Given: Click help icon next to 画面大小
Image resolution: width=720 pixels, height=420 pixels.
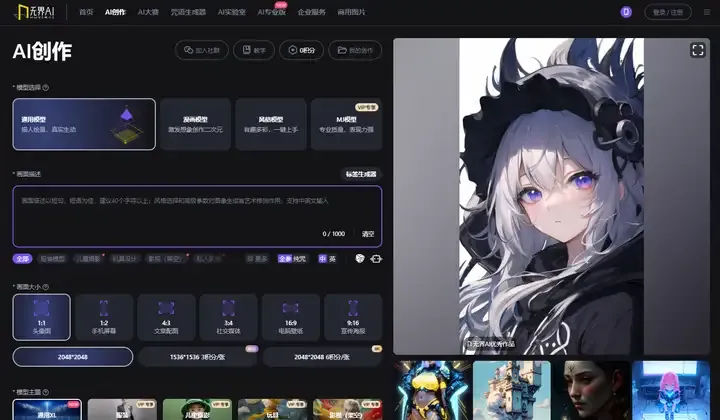Looking at the screenshot, I should [45, 287].
